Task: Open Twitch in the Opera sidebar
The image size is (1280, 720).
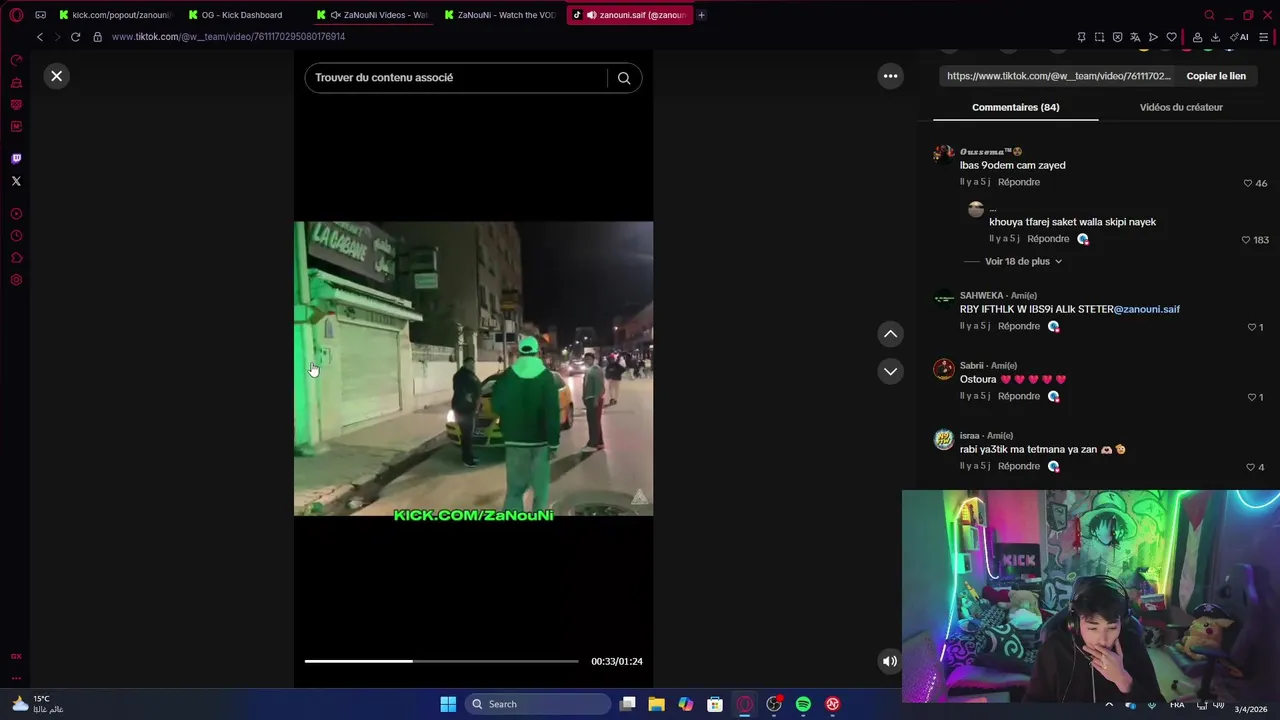Action: [16, 159]
